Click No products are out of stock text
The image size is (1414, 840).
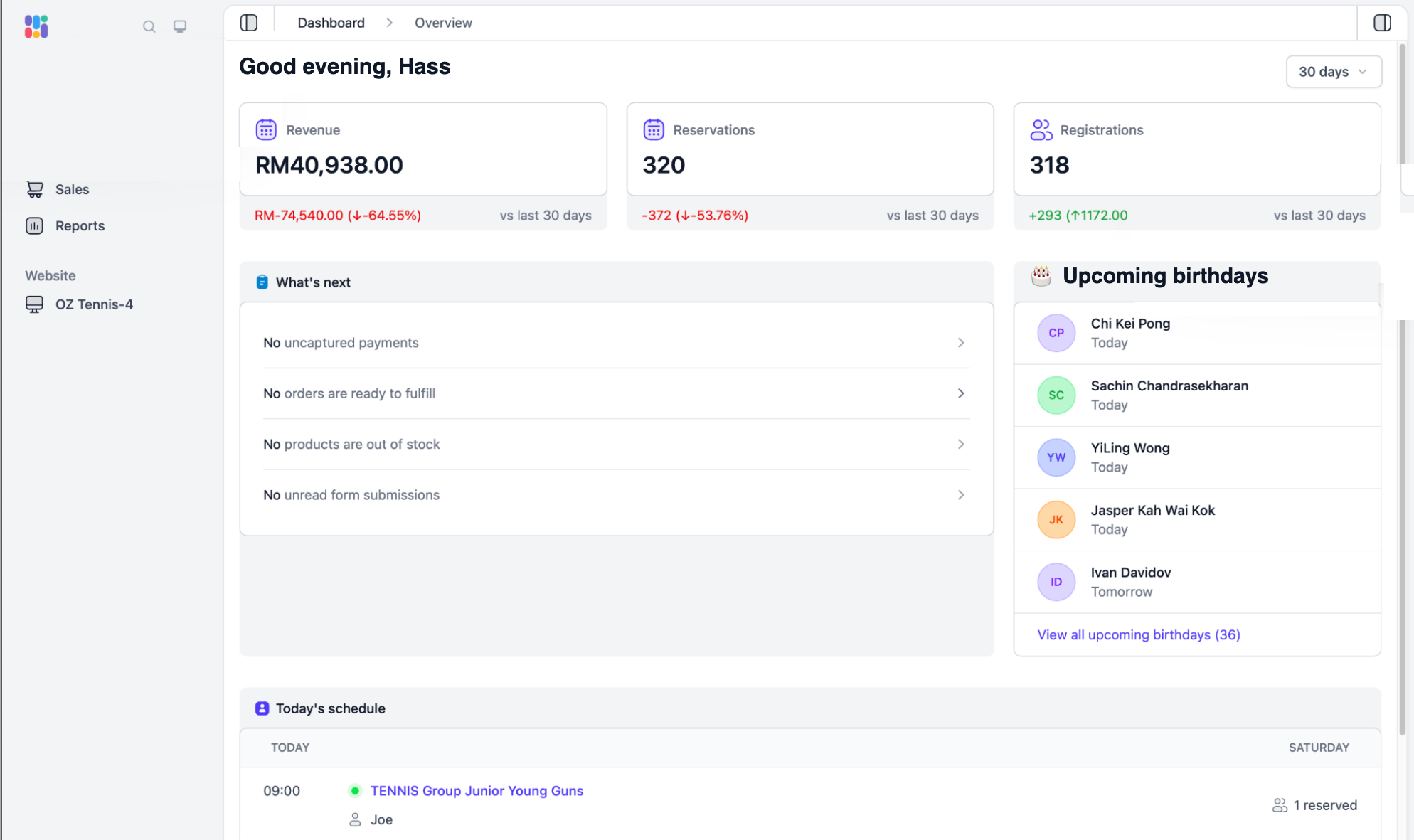click(x=351, y=444)
